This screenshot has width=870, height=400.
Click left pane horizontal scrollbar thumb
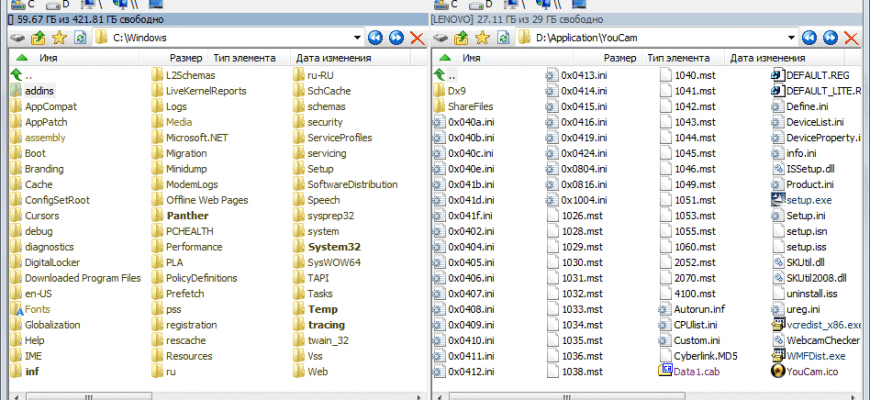[x=89, y=397]
